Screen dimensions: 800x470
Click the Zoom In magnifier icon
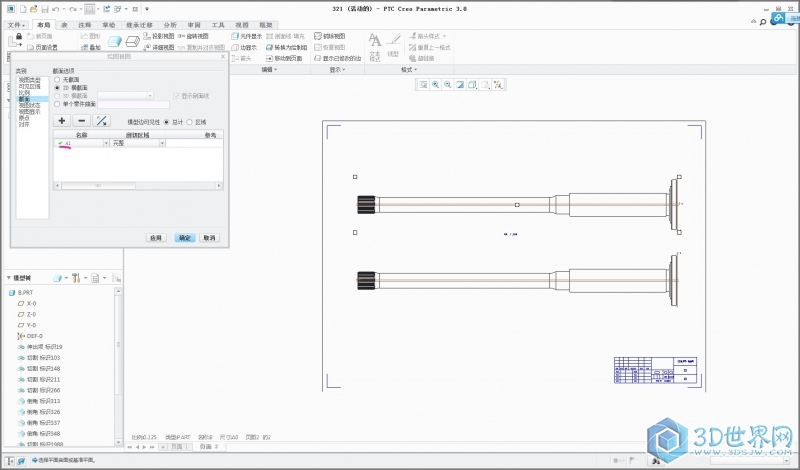435,85
